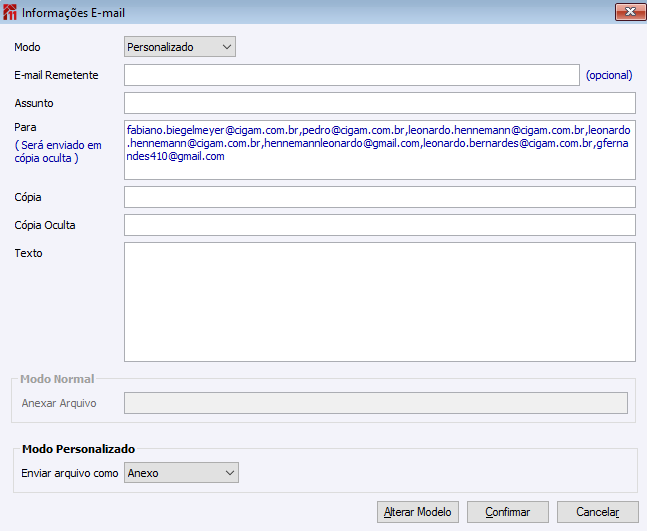Close the Informações E-mail window
This screenshot has height=531, width=647.
[x=630, y=12]
